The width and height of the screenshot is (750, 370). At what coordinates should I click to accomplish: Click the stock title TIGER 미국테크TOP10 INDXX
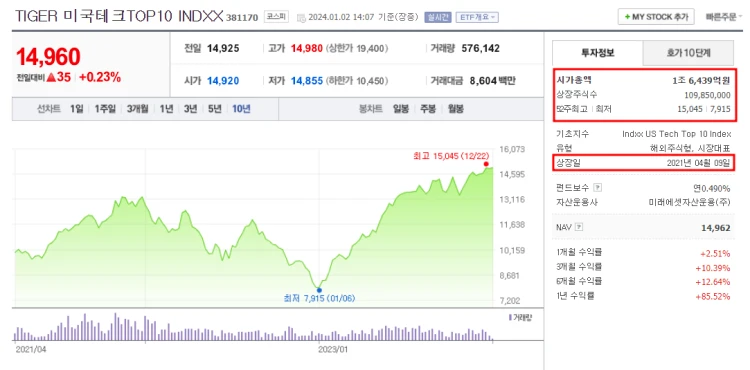point(119,17)
